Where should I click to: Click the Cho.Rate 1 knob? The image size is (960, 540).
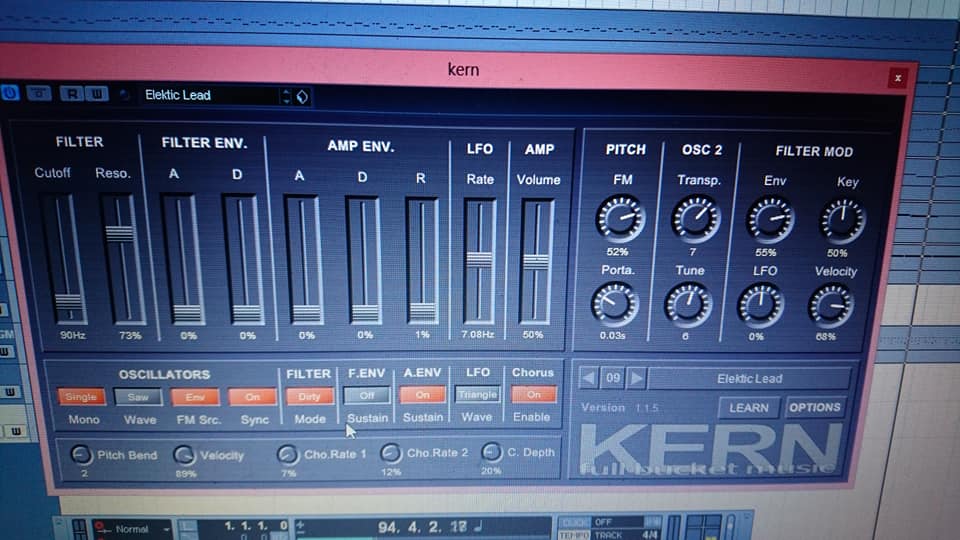[287, 454]
